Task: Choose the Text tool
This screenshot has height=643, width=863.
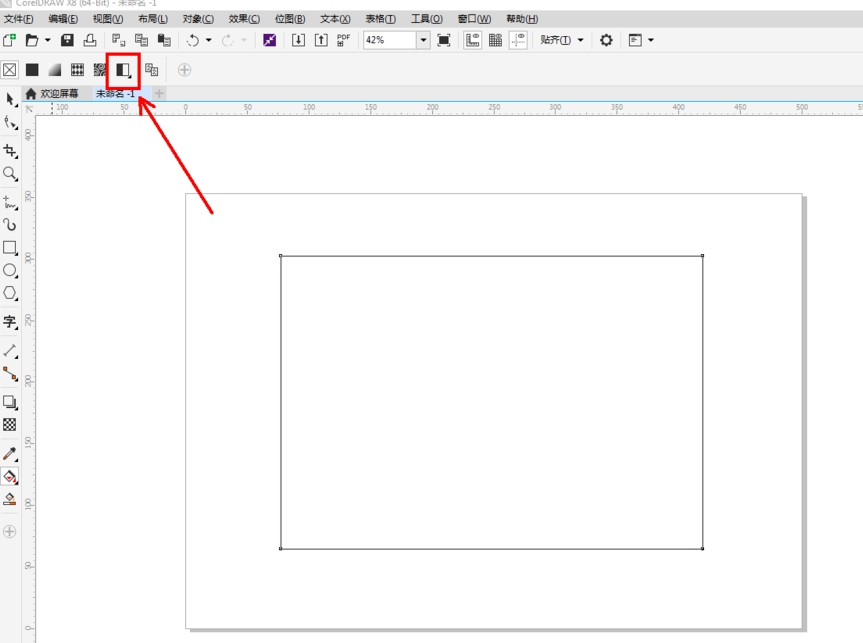Action: click(x=10, y=322)
